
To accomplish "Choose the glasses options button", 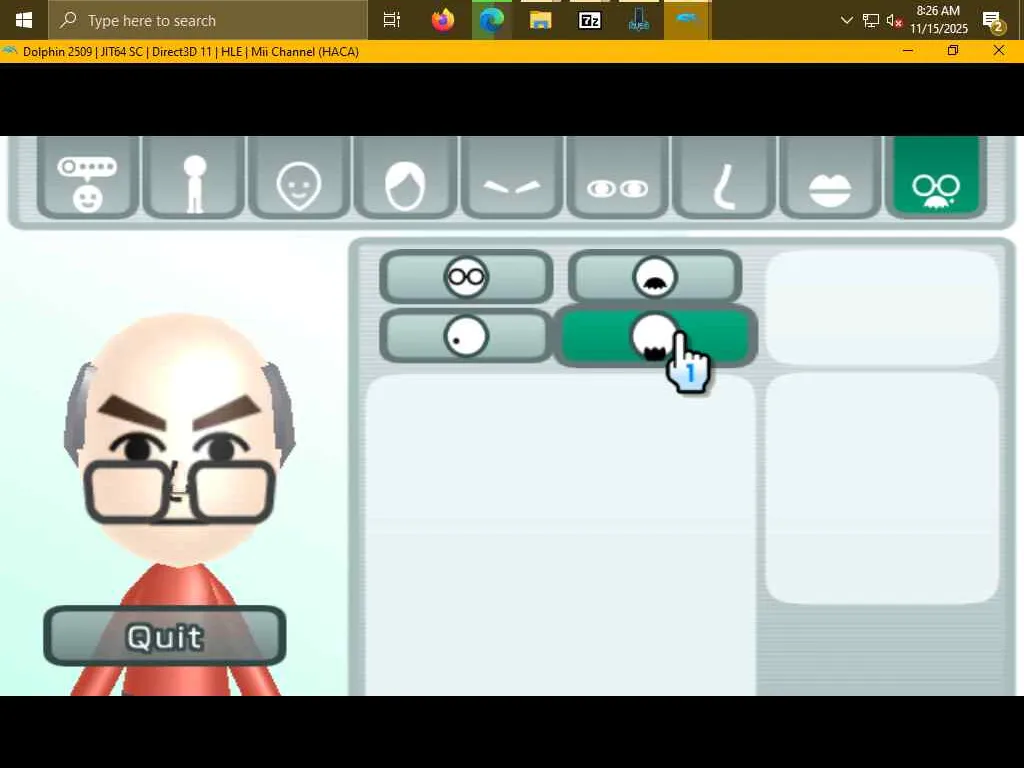I will point(466,277).
